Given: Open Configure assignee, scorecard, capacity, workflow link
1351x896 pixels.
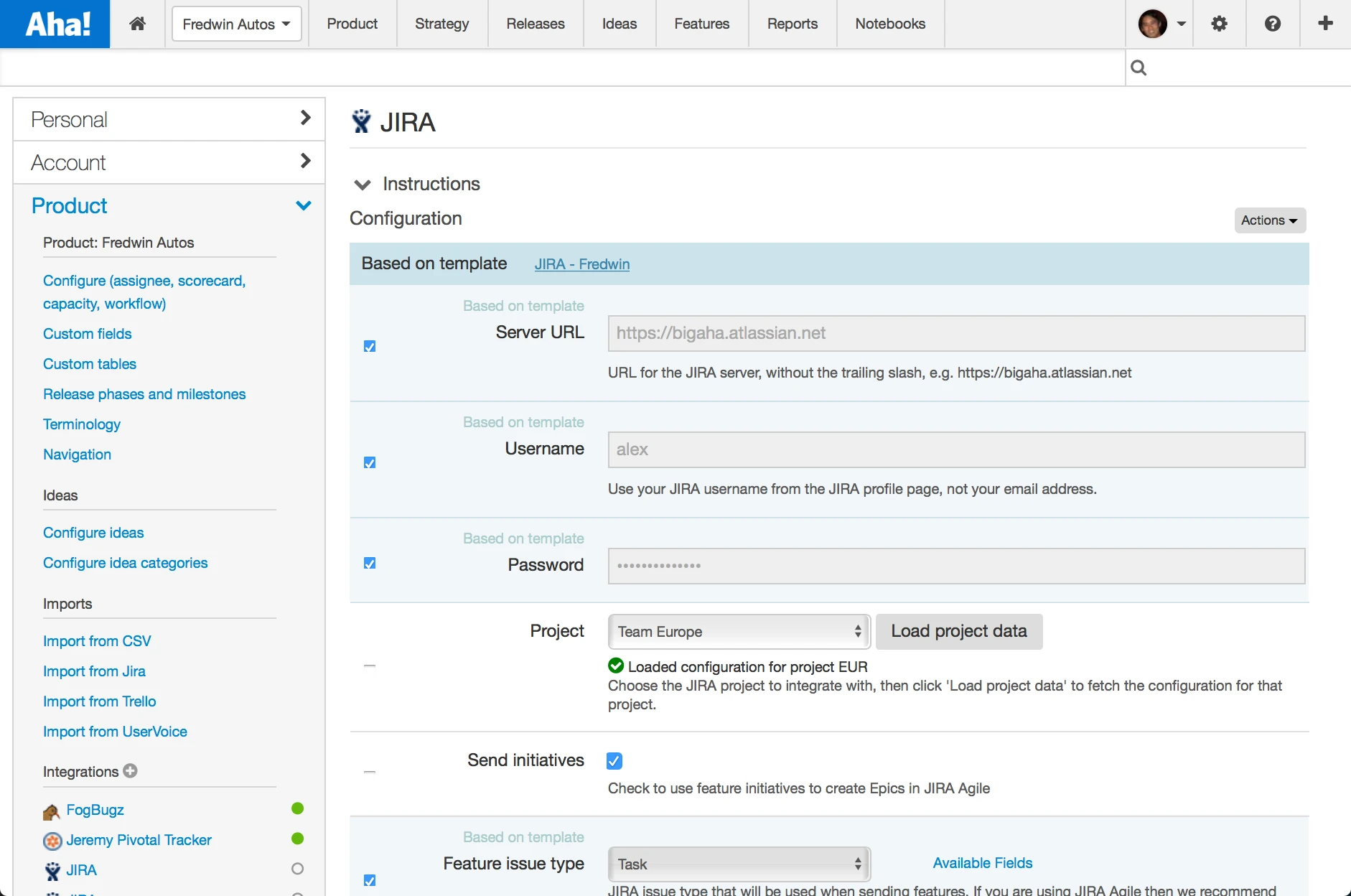Looking at the screenshot, I should pos(144,292).
